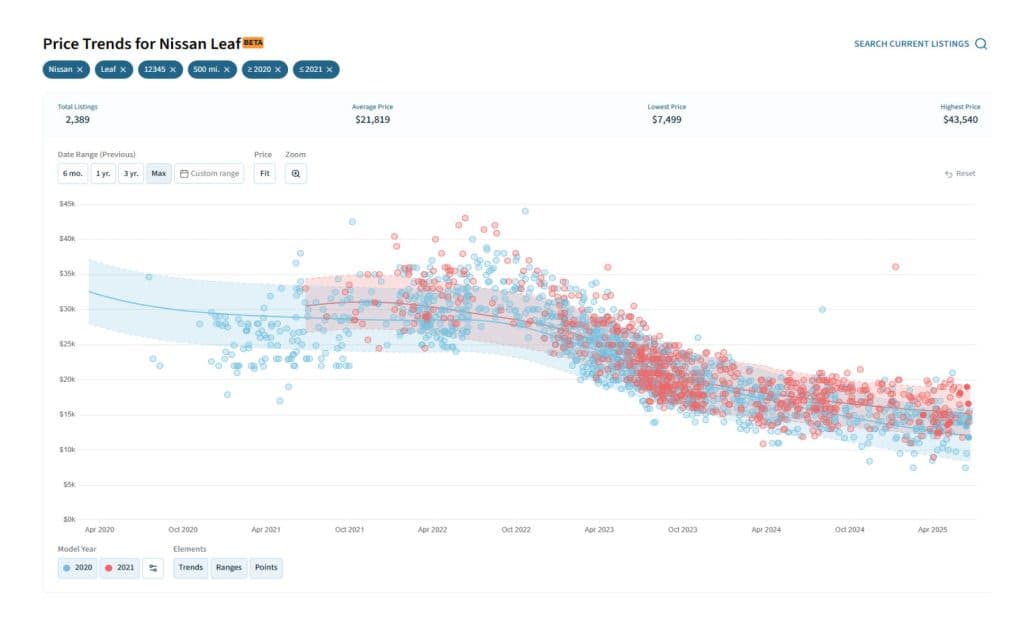Image resolution: width=1024 pixels, height=639 pixels.
Task: Toggle the Ranges element on the chart
Action: point(228,567)
